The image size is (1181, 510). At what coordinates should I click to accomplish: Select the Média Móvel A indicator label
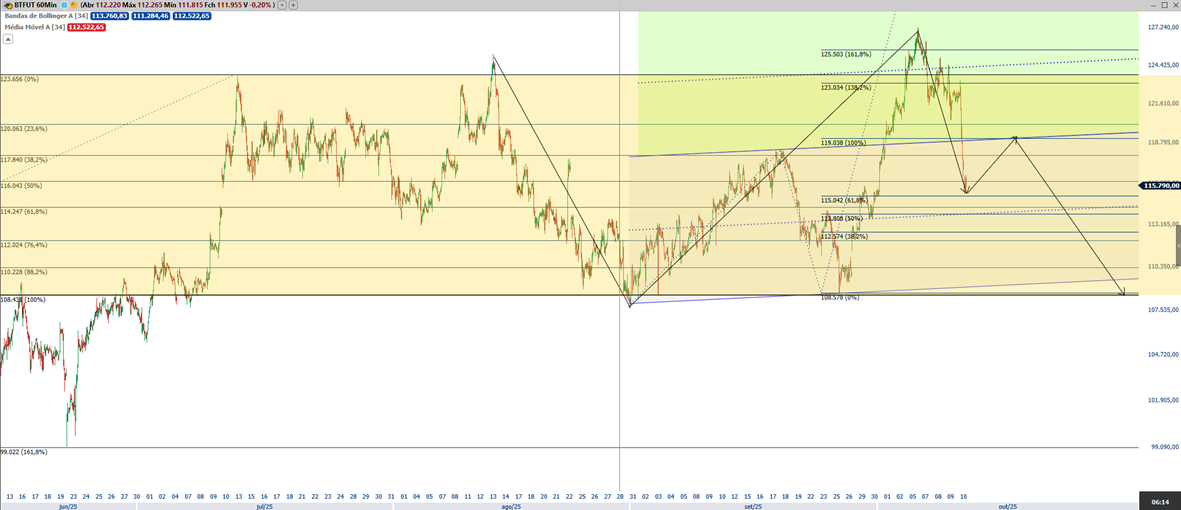point(33,27)
